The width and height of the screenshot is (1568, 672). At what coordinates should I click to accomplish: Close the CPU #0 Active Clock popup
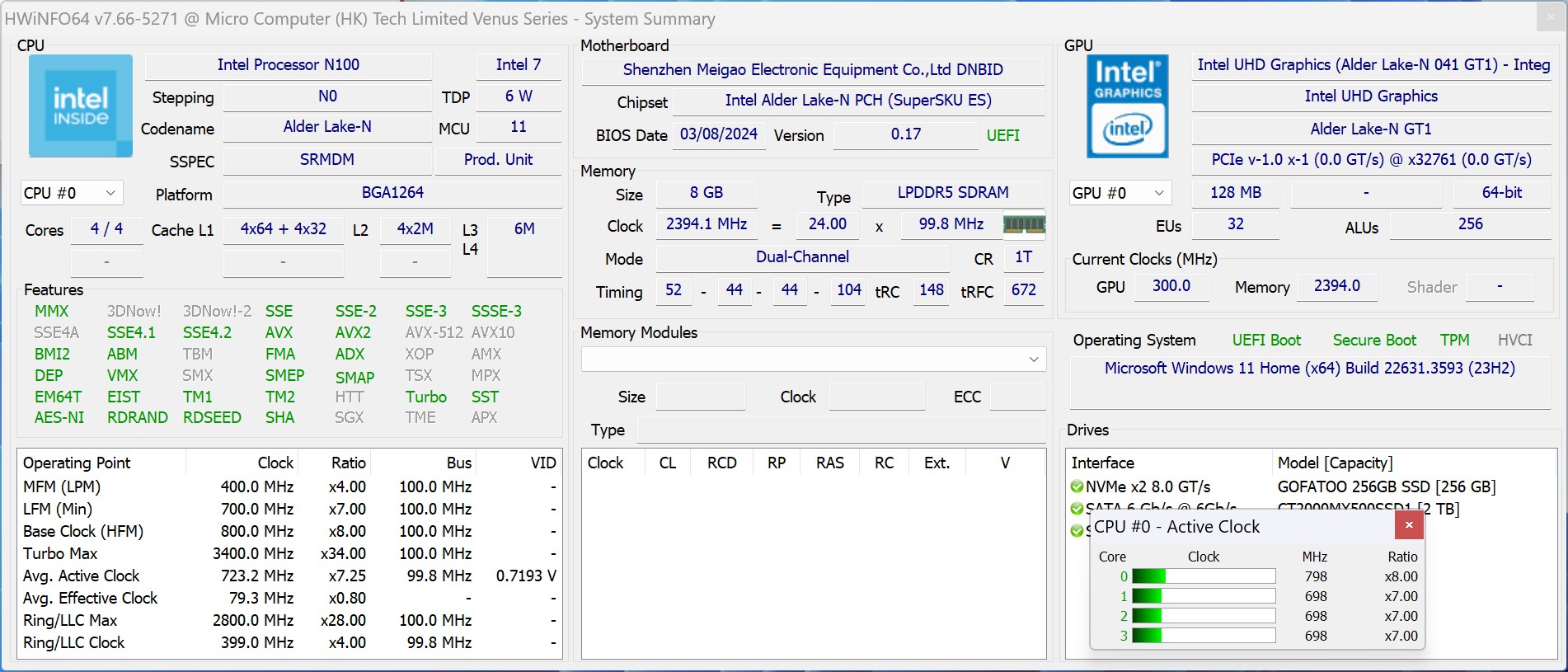[1409, 525]
